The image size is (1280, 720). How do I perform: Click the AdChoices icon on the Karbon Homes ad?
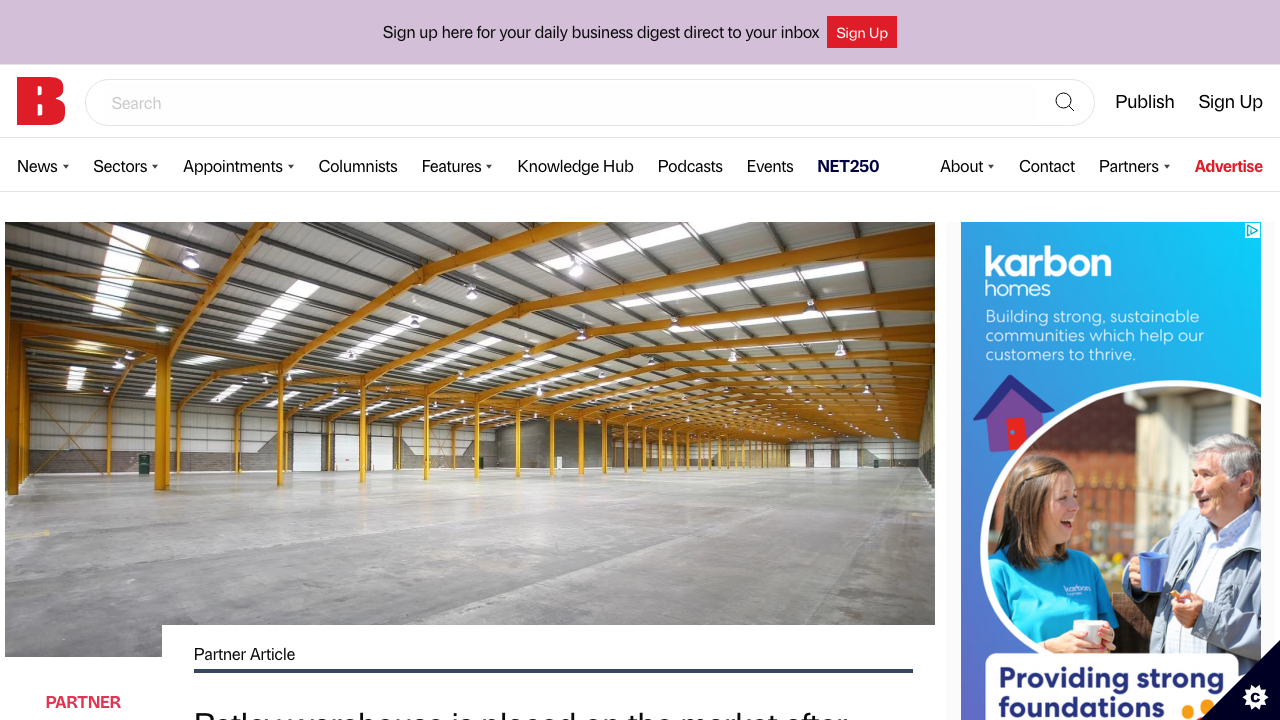point(1252,230)
